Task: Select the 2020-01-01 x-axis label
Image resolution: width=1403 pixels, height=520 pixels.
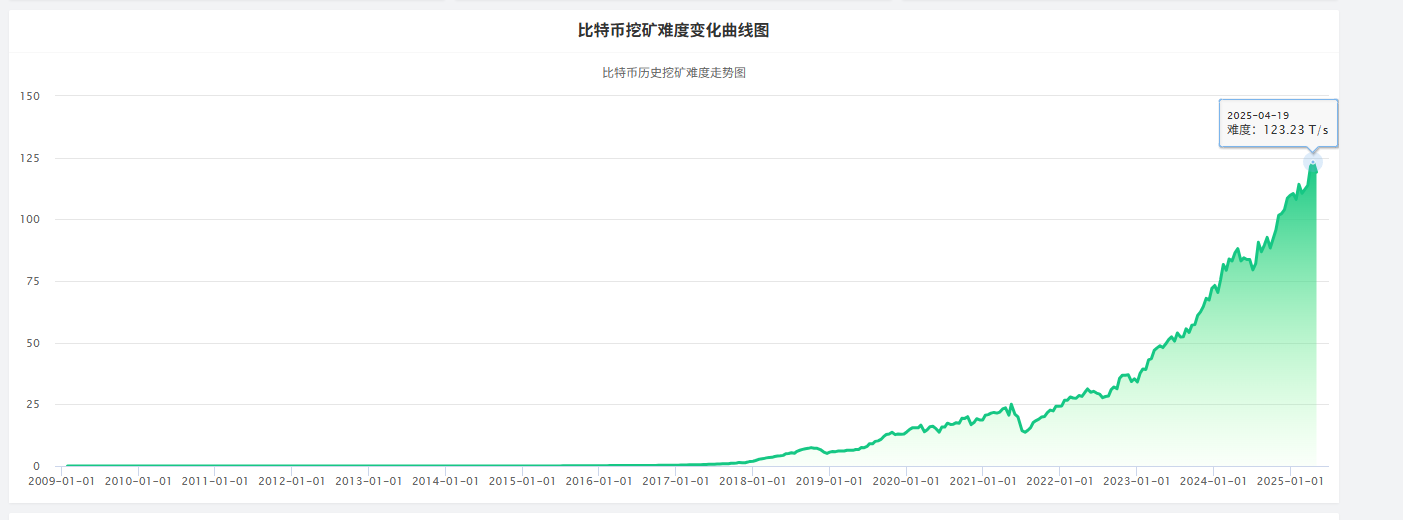Action: [x=906, y=481]
